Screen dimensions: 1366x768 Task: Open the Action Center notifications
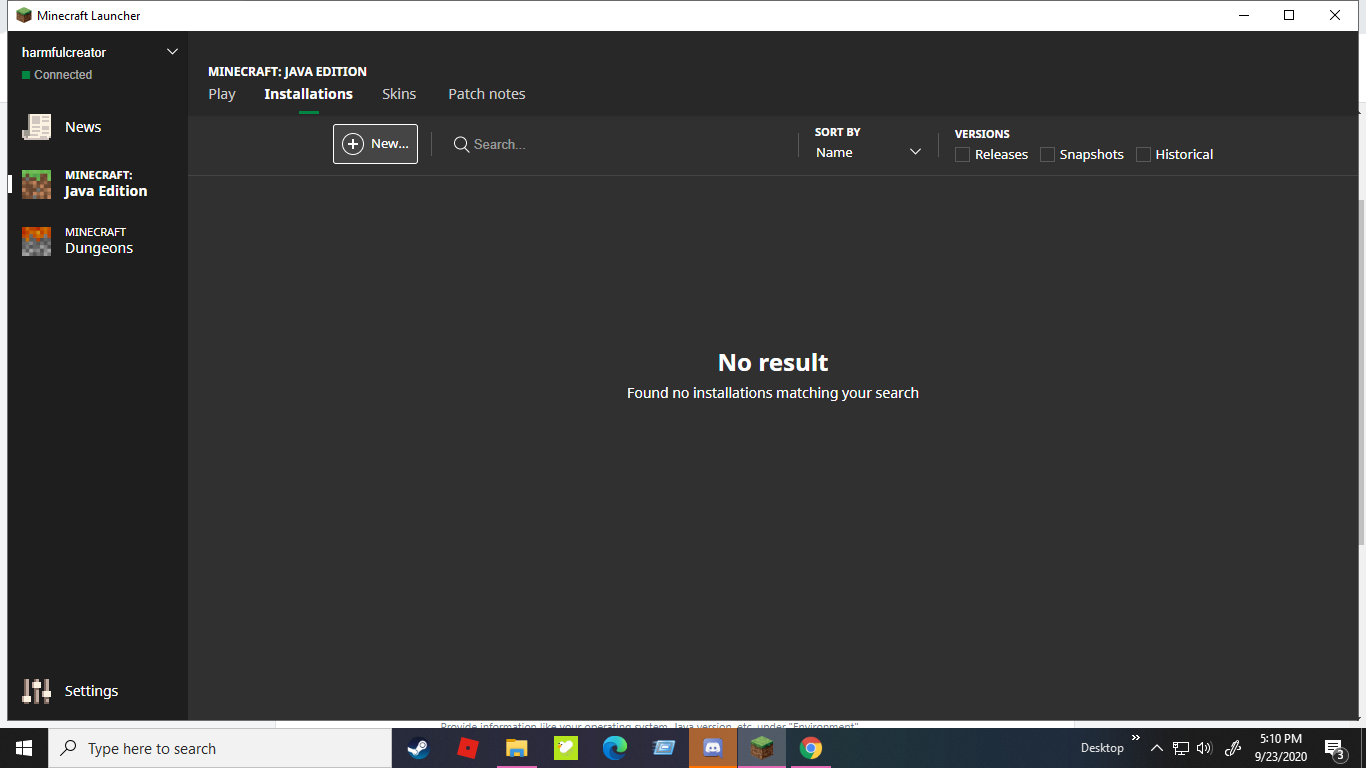[1334, 748]
